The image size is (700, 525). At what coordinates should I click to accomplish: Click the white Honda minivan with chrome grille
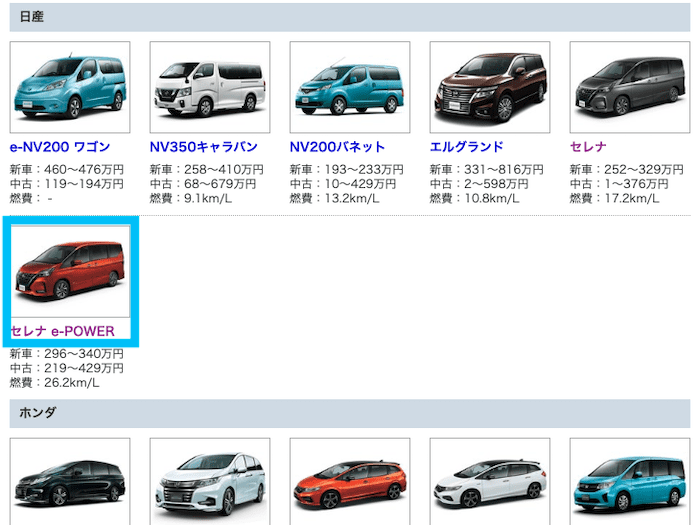pyautogui.click(x=210, y=481)
